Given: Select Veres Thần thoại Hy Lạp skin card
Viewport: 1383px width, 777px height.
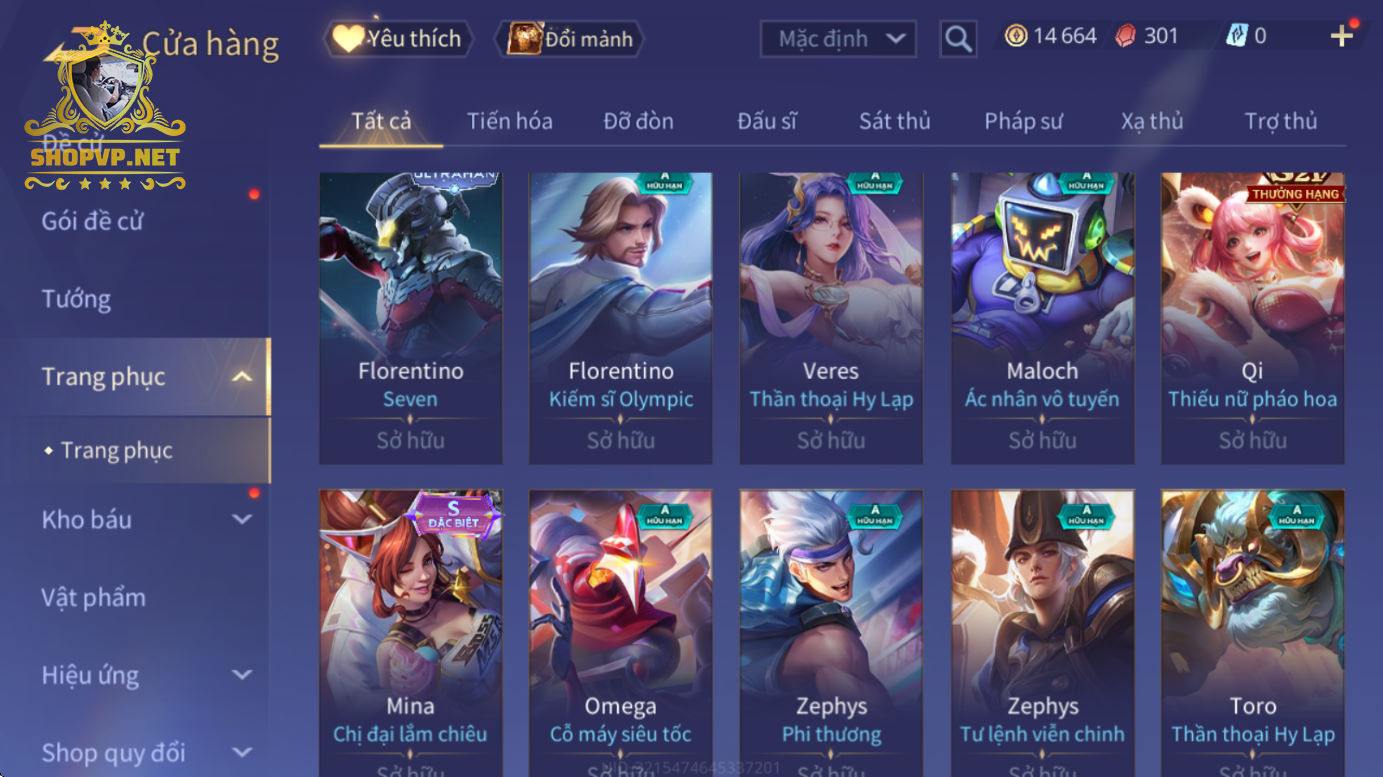Looking at the screenshot, I should (831, 318).
